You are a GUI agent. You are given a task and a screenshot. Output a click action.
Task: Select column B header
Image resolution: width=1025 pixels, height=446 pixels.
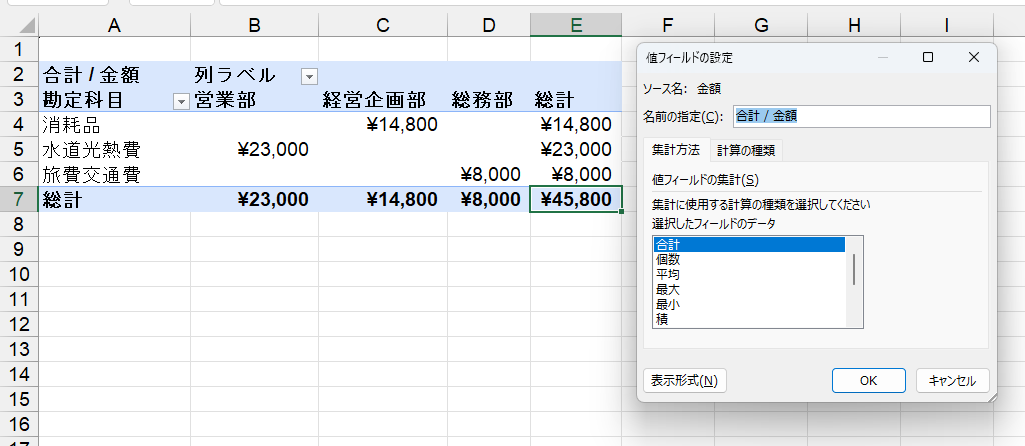tap(254, 25)
